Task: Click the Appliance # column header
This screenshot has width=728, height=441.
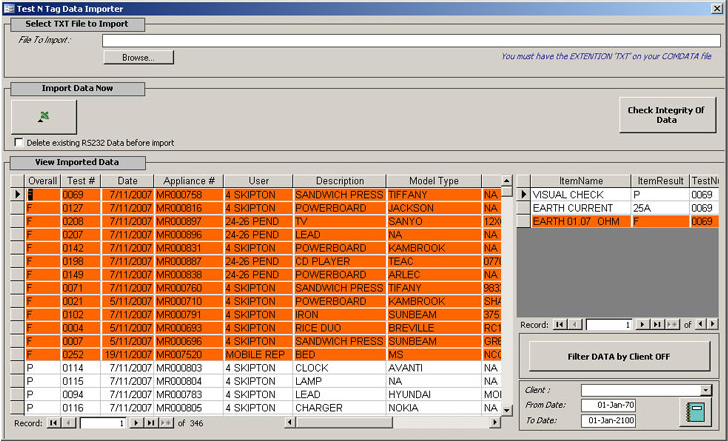Action: pos(189,181)
